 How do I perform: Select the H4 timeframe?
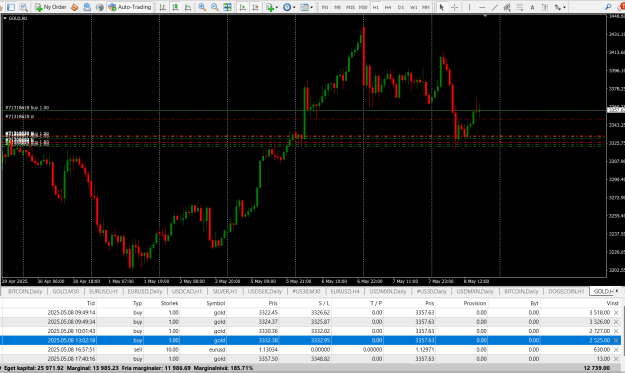coord(388,7)
